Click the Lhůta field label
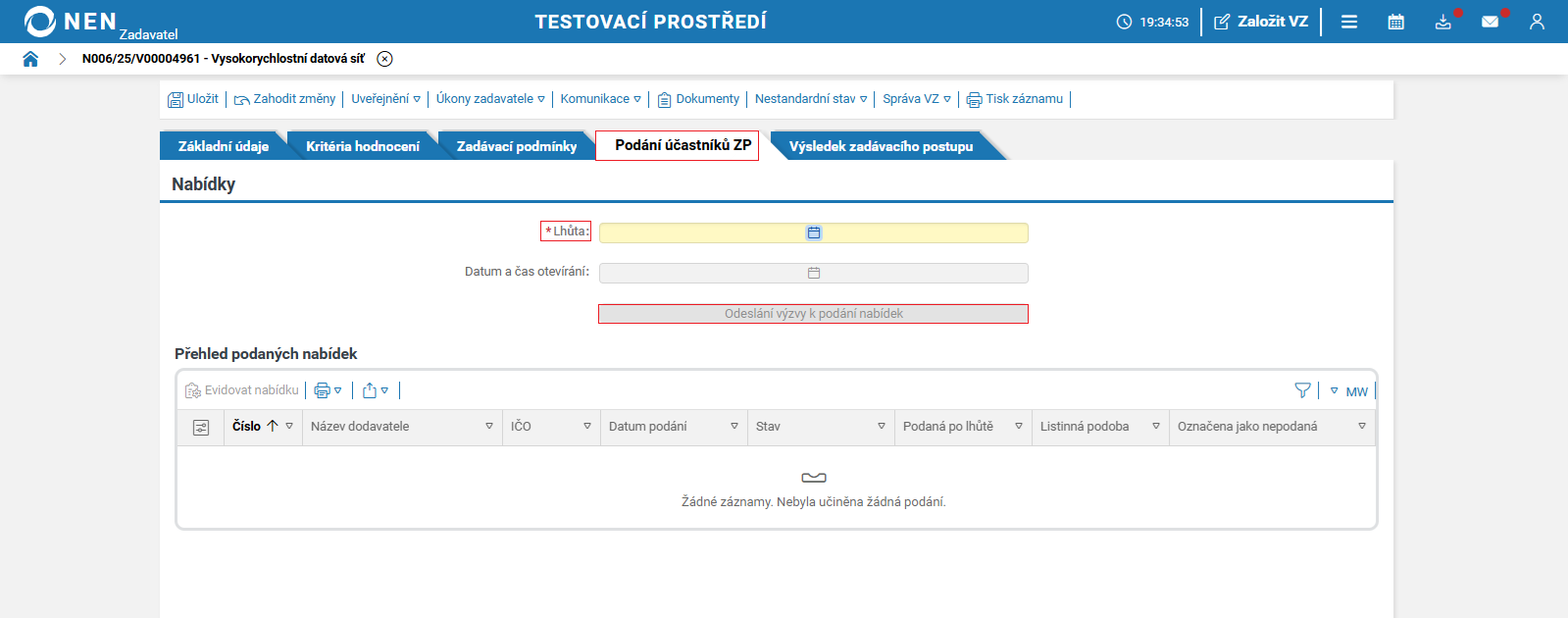Image resolution: width=1568 pixels, height=618 pixels. (x=567, y=232)
